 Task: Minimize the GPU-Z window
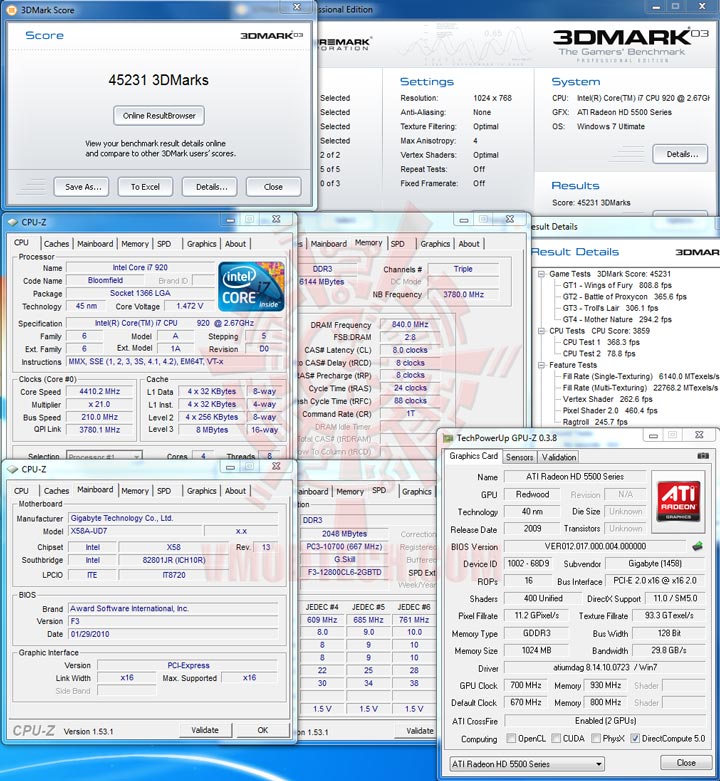653,436
